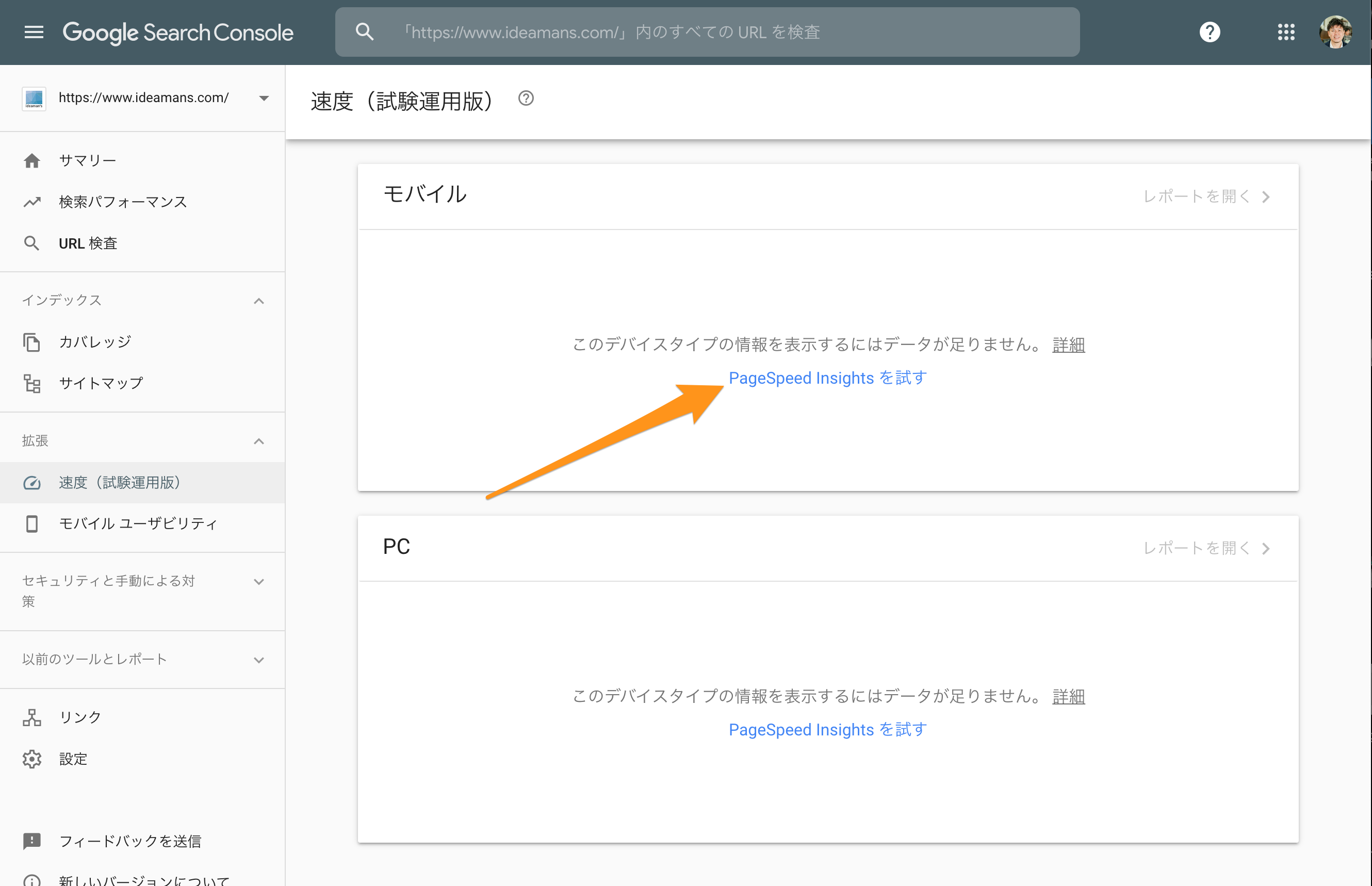Open the property selector dropdown arrow

click(264, 99)
